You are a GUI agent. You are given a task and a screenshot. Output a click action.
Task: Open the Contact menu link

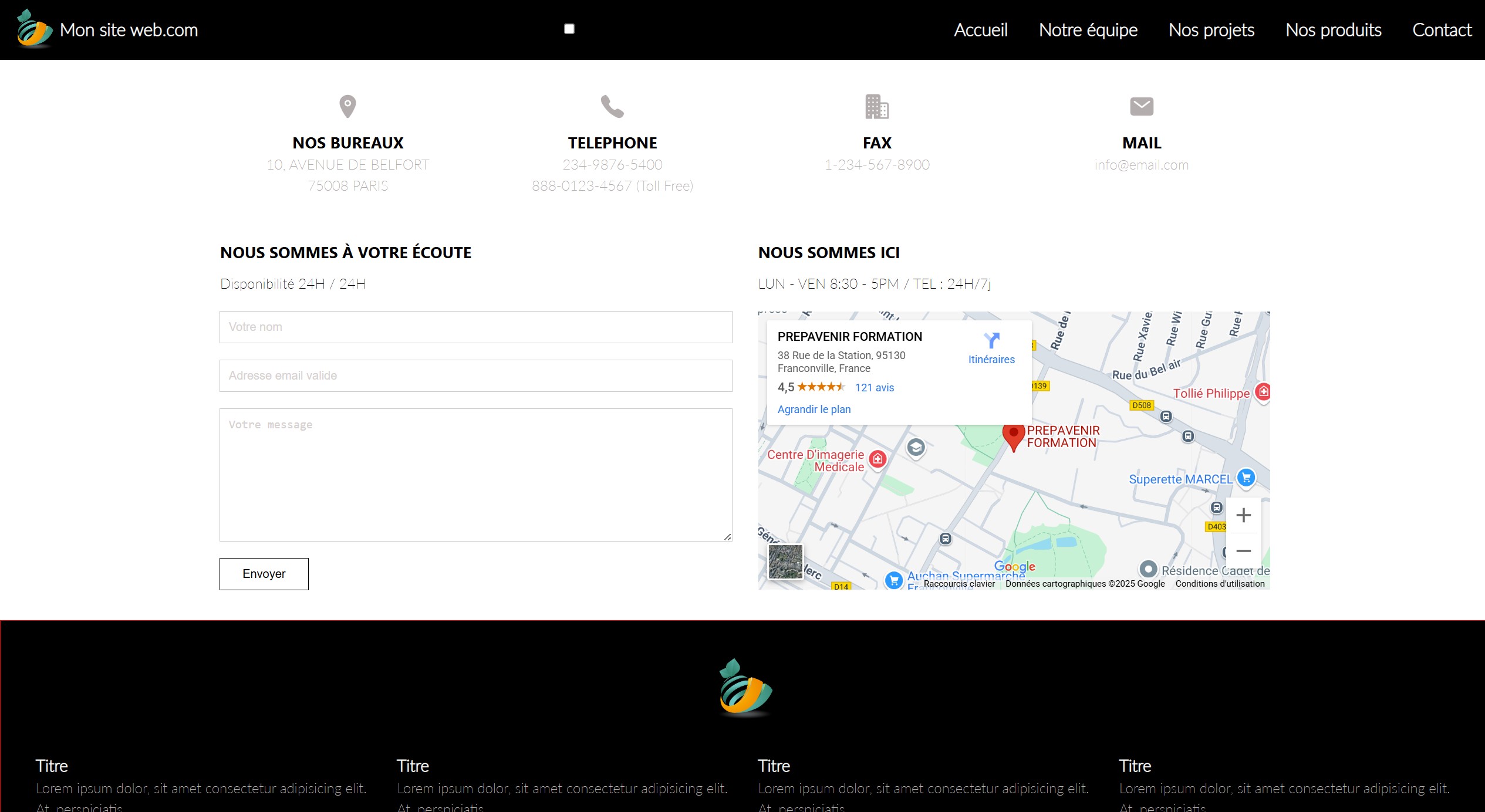click(x=1442, y=30)
